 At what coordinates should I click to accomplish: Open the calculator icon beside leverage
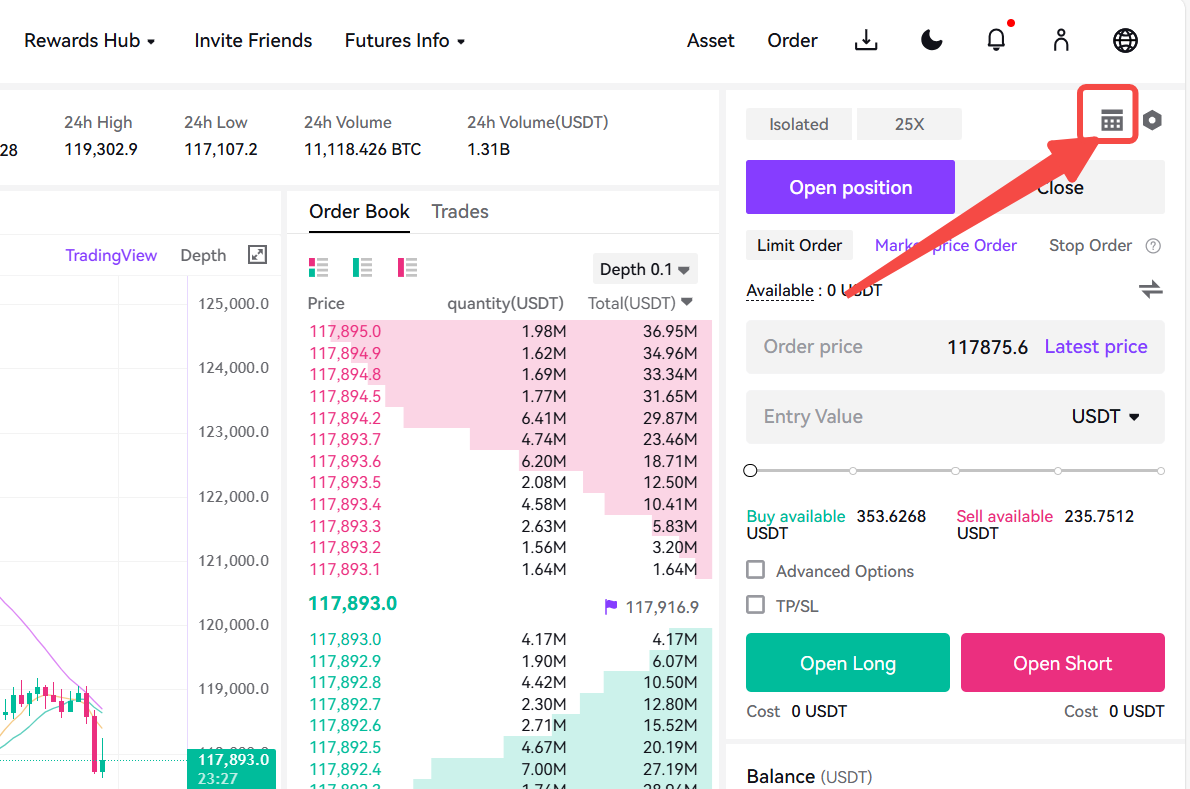[1111, 120]
